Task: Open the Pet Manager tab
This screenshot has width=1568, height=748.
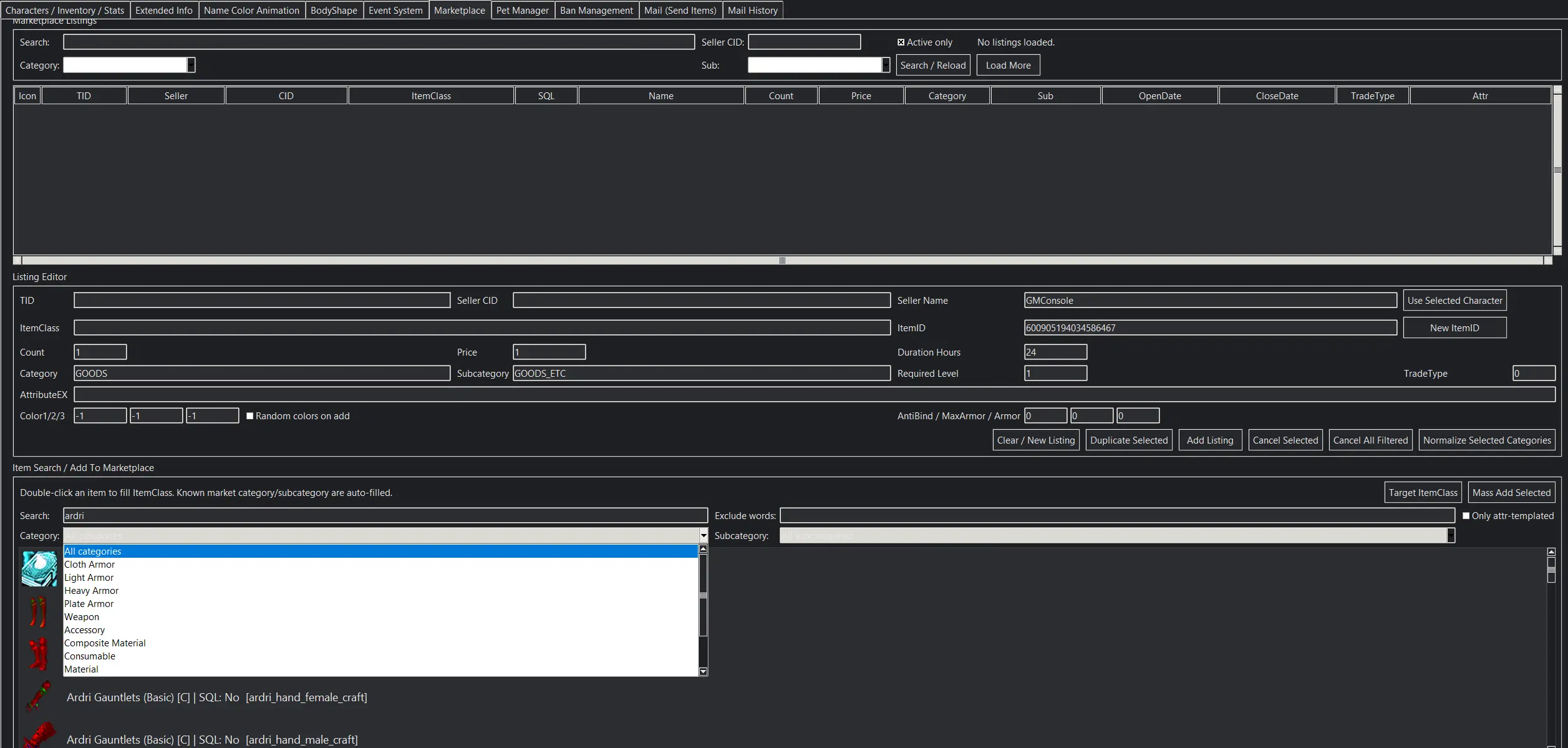Action: (523, 10)
